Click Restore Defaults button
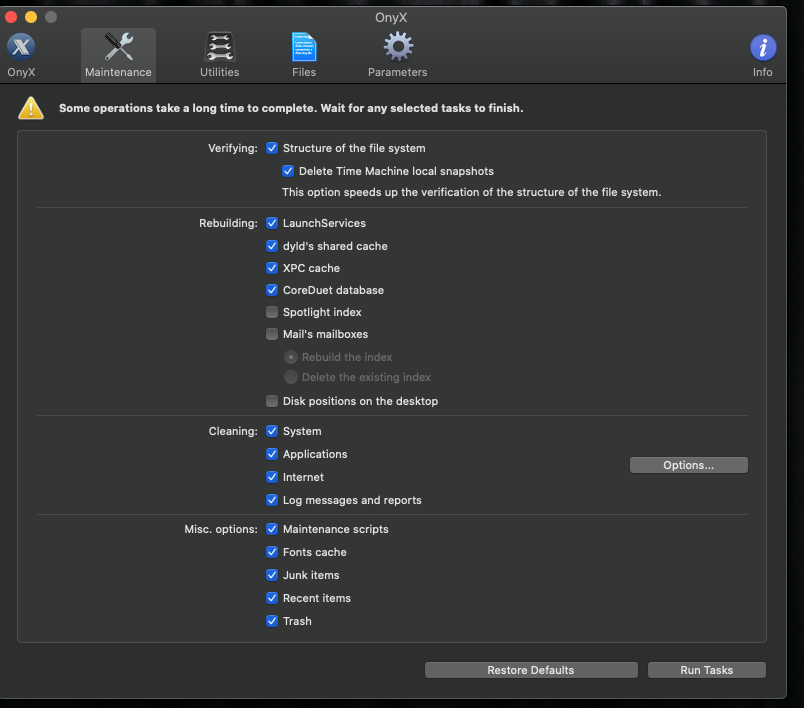 pos(531,670)
